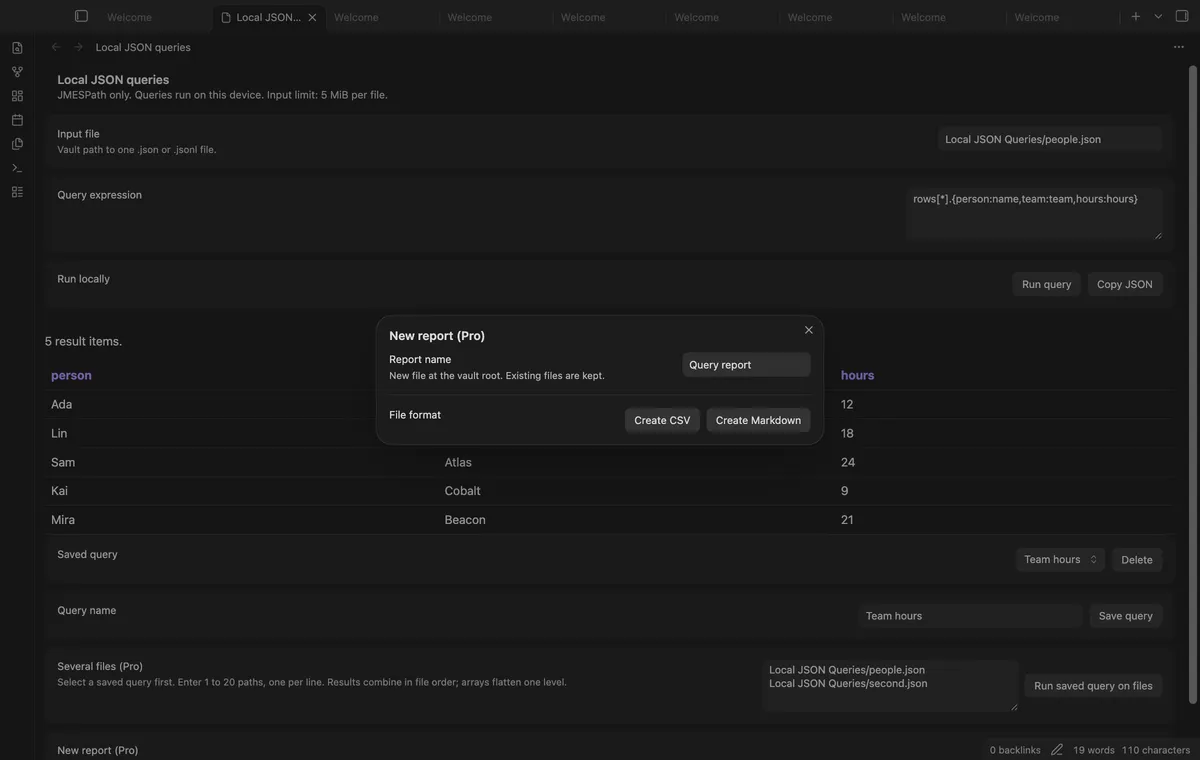Screen dimensions: 1200x760
Task: Switch to Welcome tab left of Local JSON
Action: pyautogui.click(x=129, y=17)
